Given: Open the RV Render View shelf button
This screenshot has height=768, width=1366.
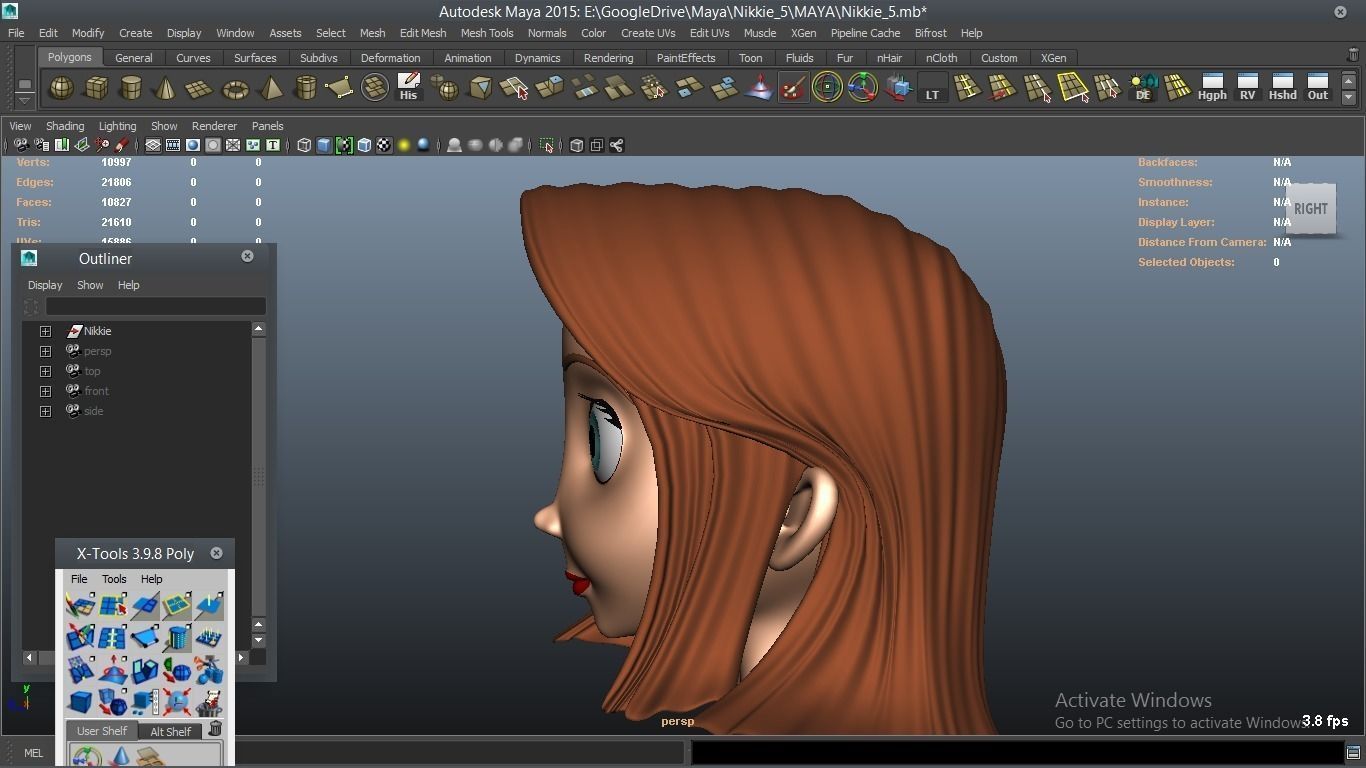Looking at the screenshot, I should coord(1247,88).
